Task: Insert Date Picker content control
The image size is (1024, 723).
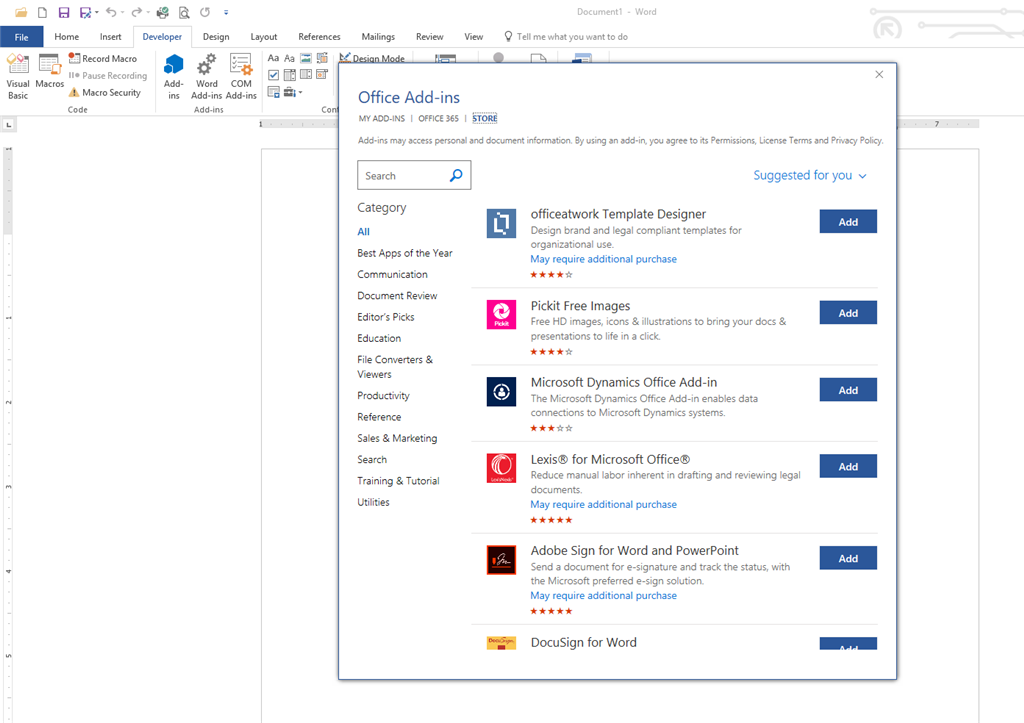Action: point(322,74)
